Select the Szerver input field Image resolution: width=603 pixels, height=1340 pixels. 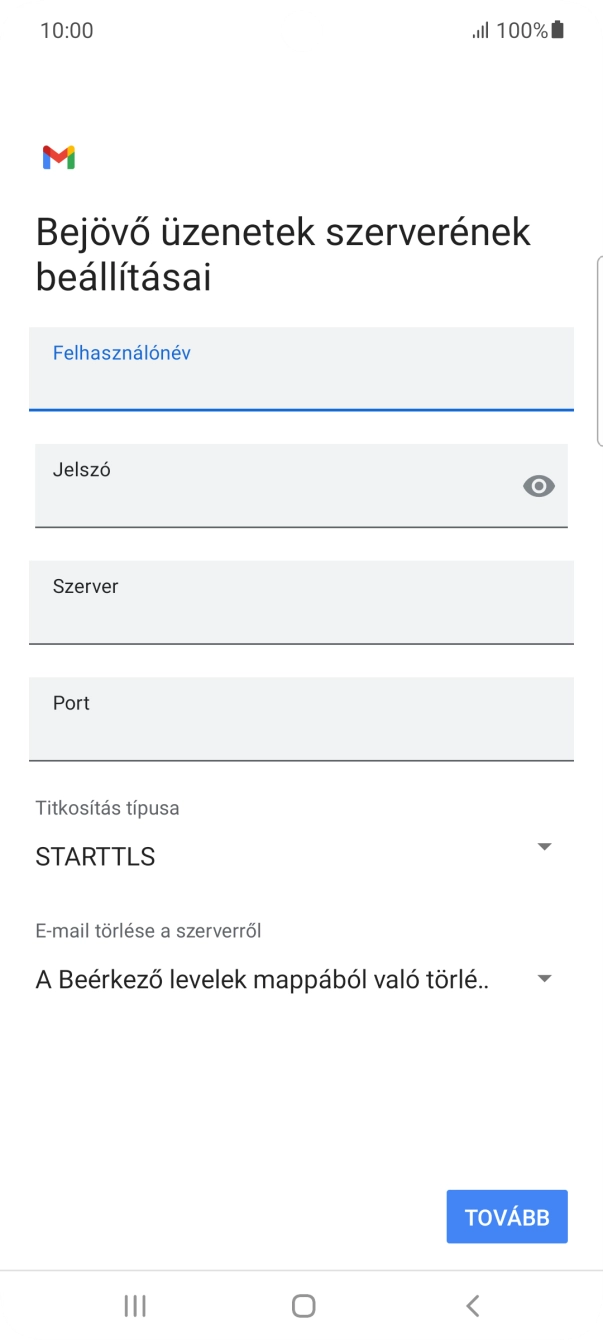point(300,603)
